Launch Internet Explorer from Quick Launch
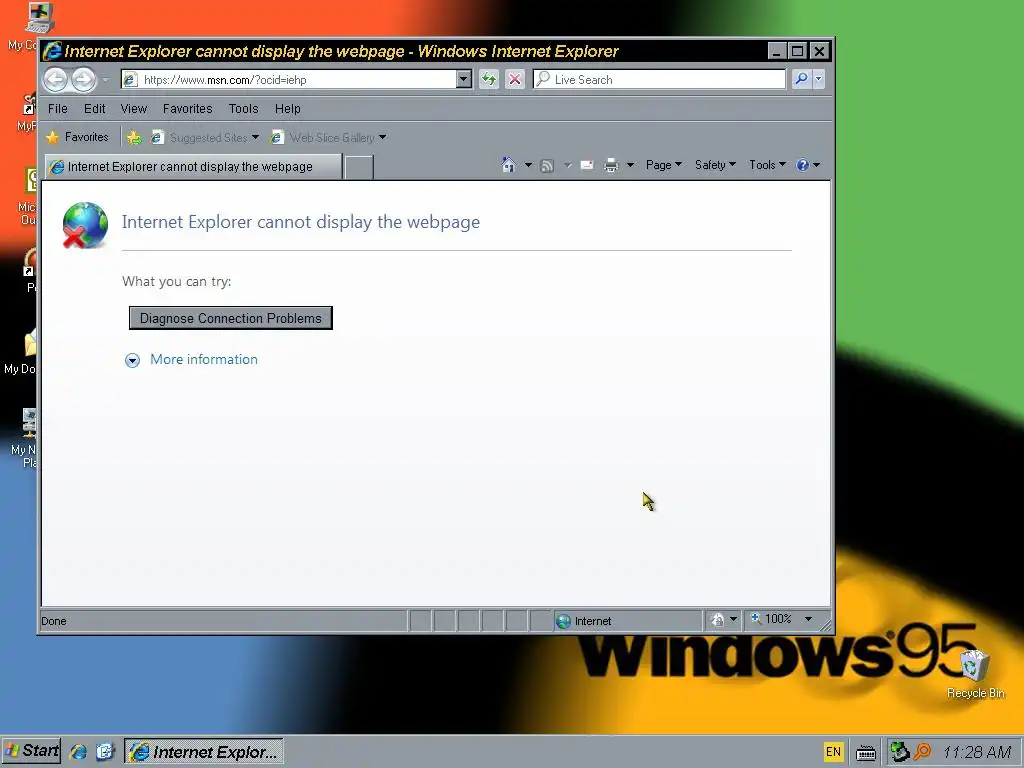Screen dimensions: 1024x768 pos(79,752)
